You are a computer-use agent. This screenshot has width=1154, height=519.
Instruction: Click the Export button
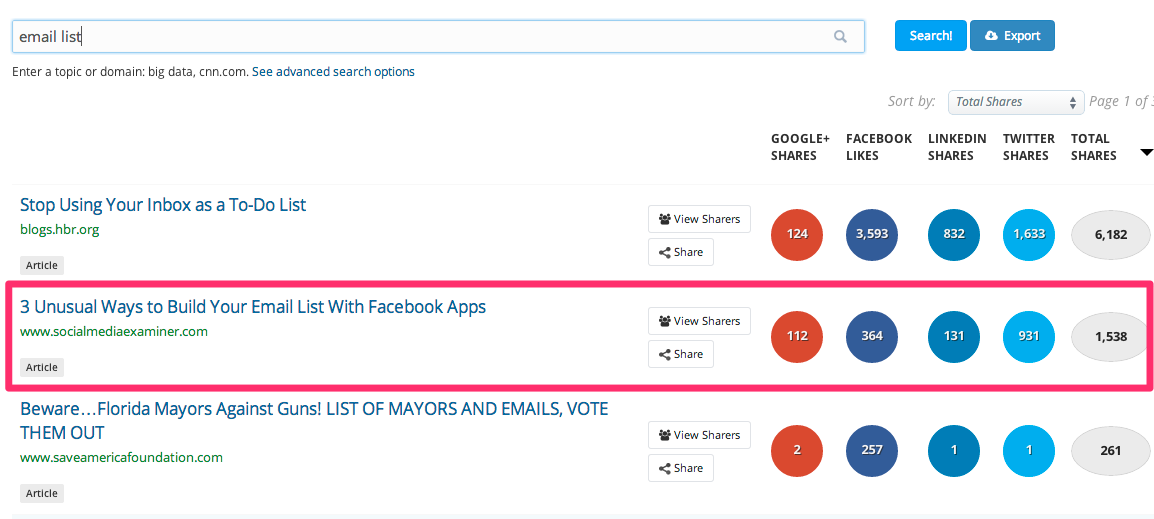pos(1012,35)
